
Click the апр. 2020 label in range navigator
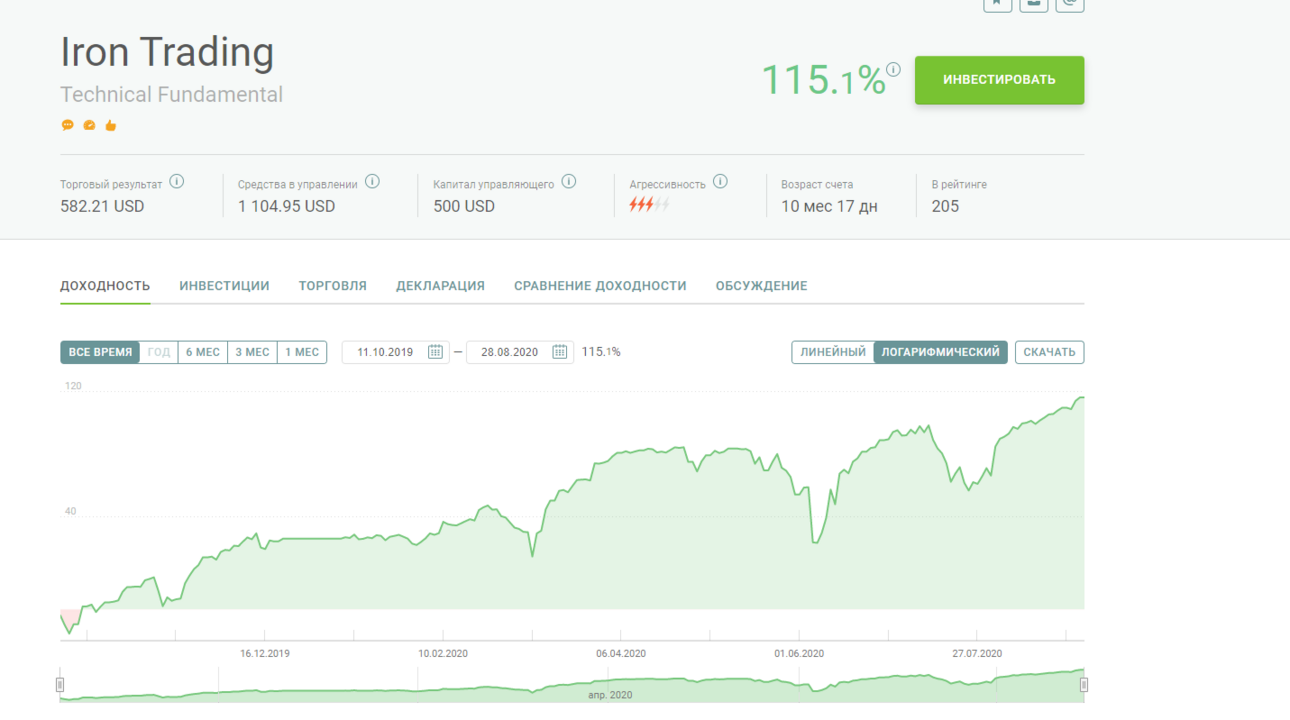[x=610, y=695]
